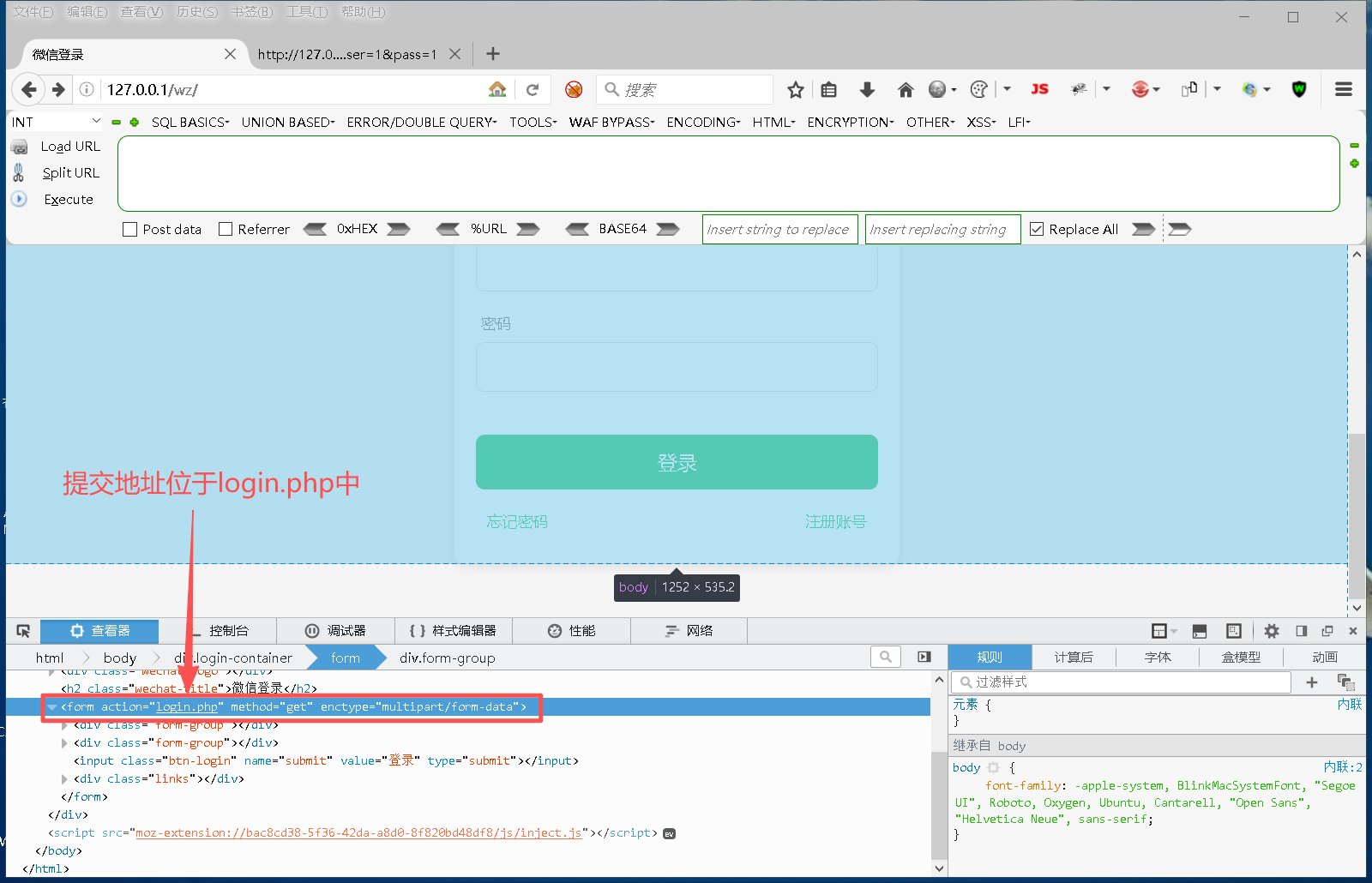The height and width of the screenshot is (883, 1372).
Task: Add a new CSS rule with plus icon
Action: point(1312,682)
